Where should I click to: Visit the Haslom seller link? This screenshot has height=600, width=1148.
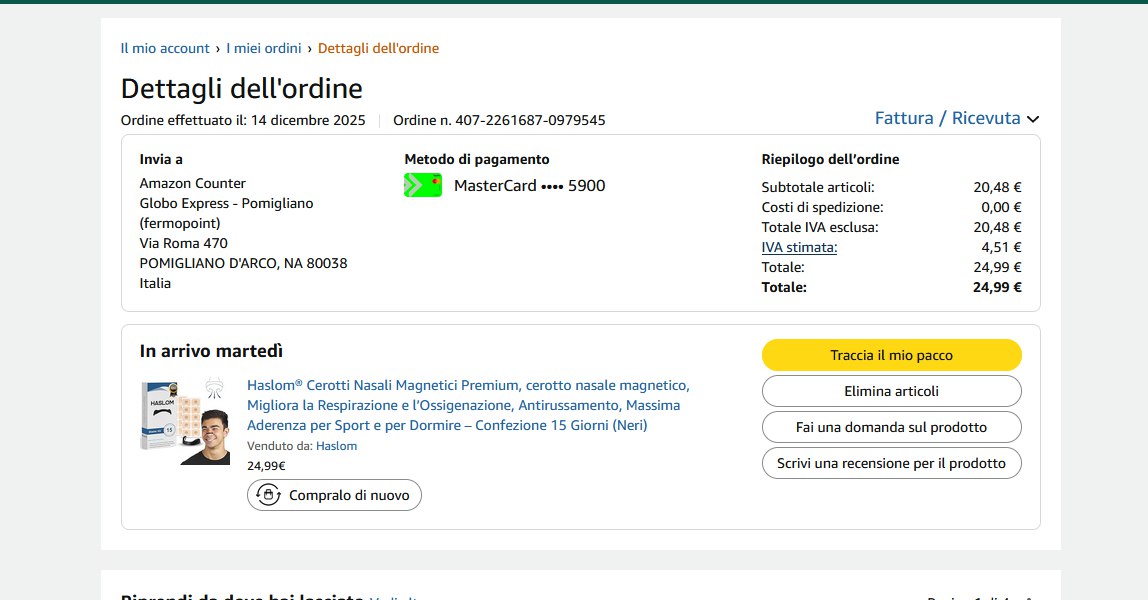click(336, 446)
